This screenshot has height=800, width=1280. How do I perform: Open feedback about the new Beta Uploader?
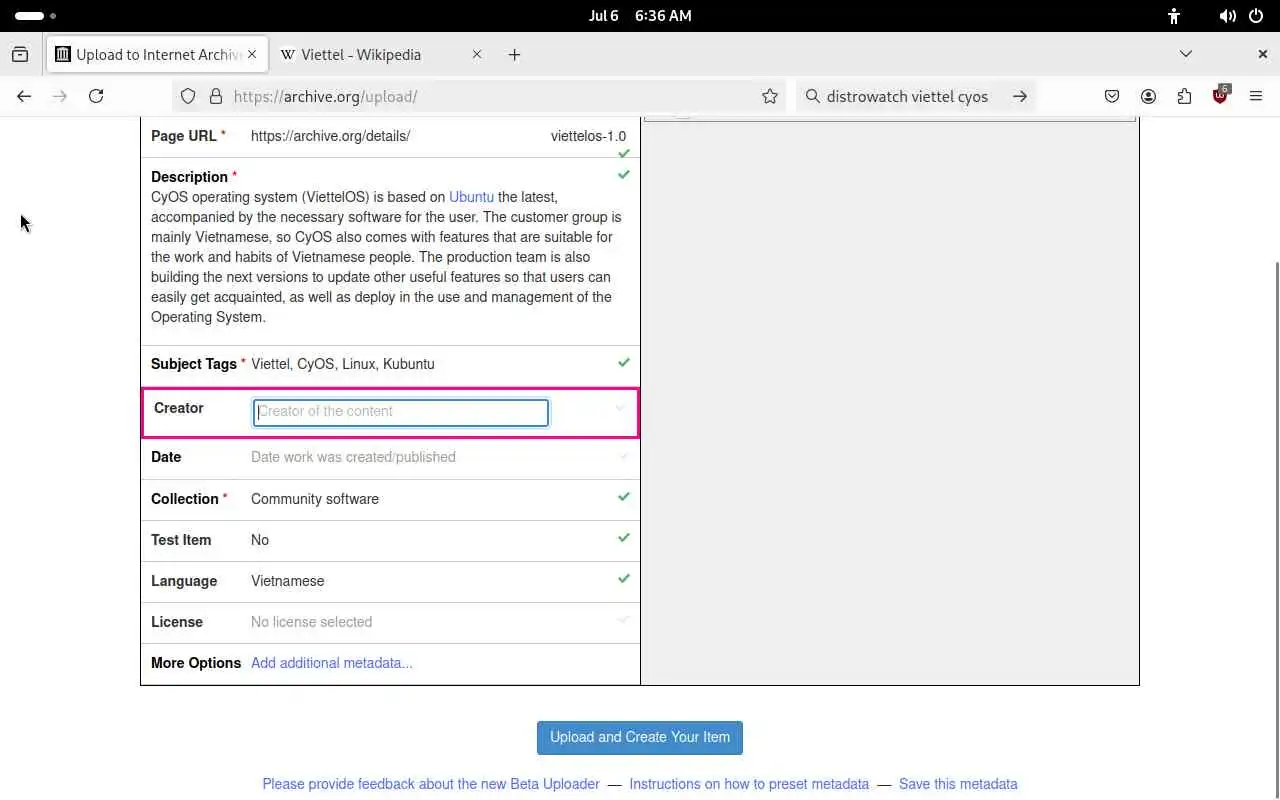[x=431, y=784]
